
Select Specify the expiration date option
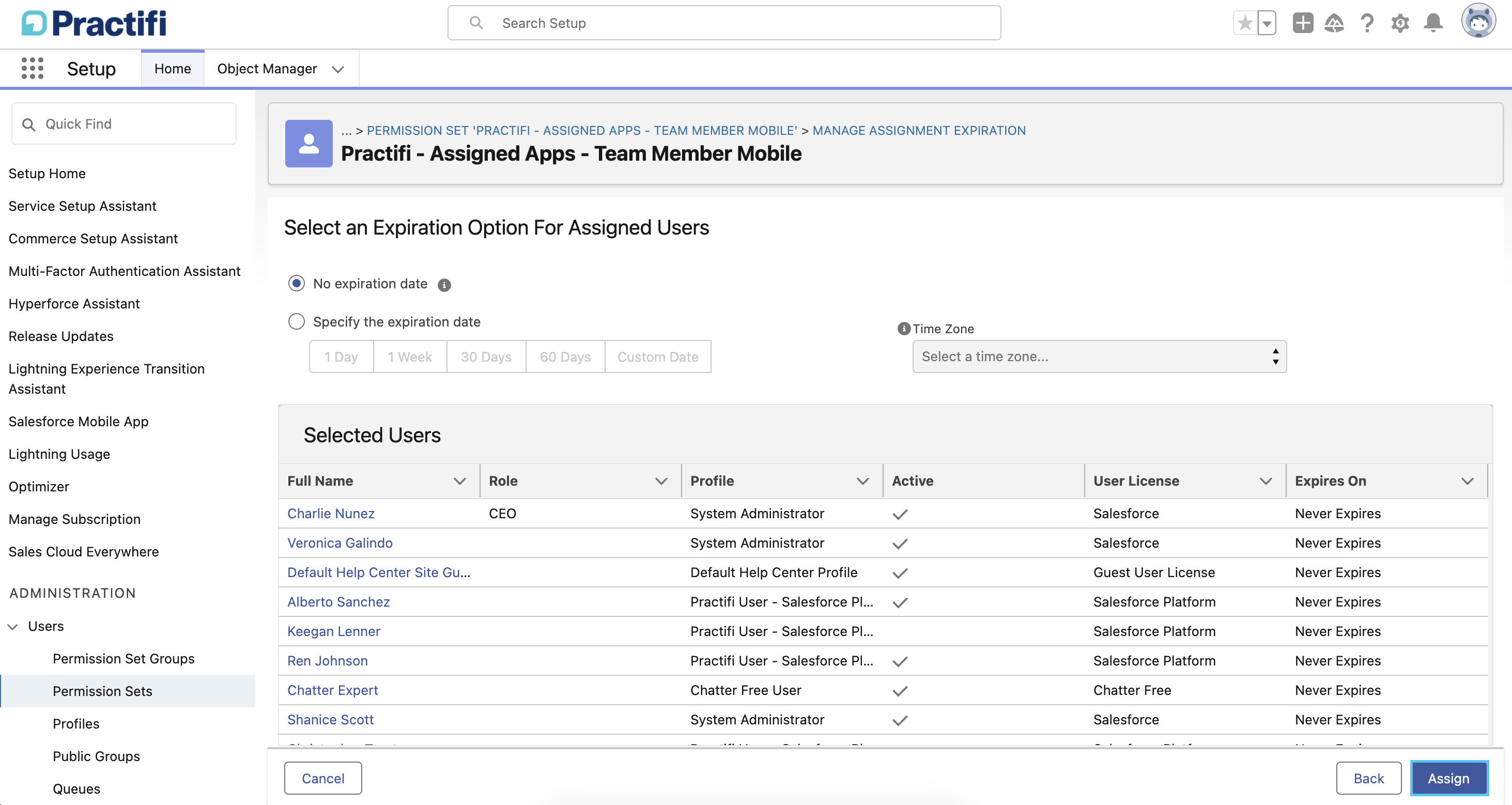297,321
